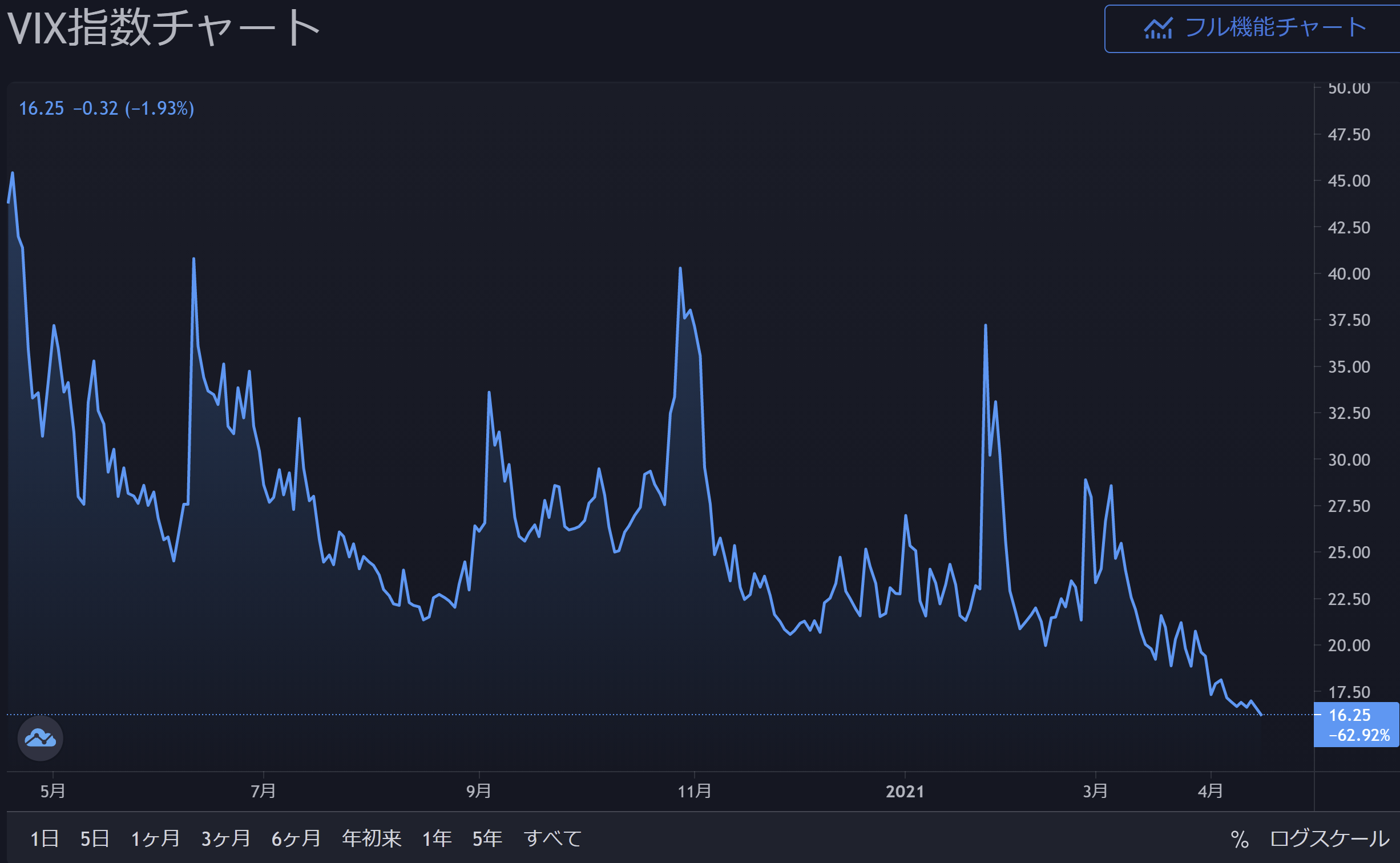The height and width of the screenshot is (863, 1400).
Task: Click the 40.00 price axis label
Action: pos(1349,274)
